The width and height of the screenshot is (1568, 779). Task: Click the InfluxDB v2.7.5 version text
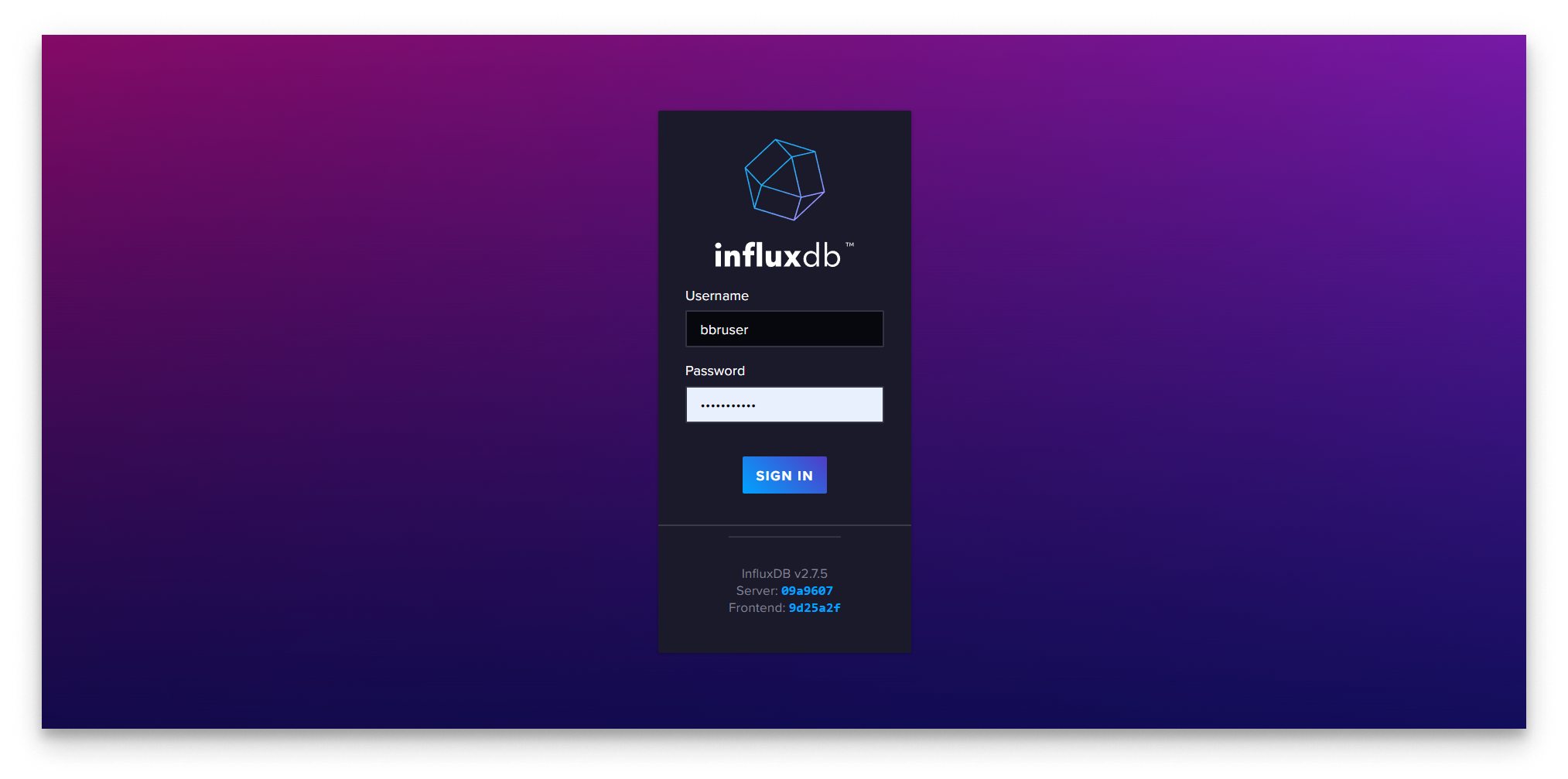click(784, 573)
